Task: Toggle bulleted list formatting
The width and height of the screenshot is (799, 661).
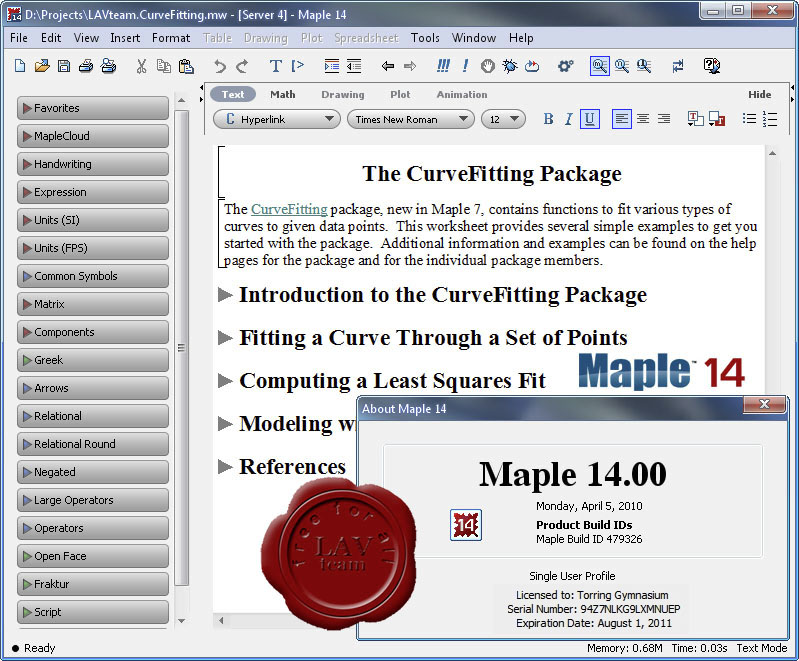Action: [x=749, y=119]
